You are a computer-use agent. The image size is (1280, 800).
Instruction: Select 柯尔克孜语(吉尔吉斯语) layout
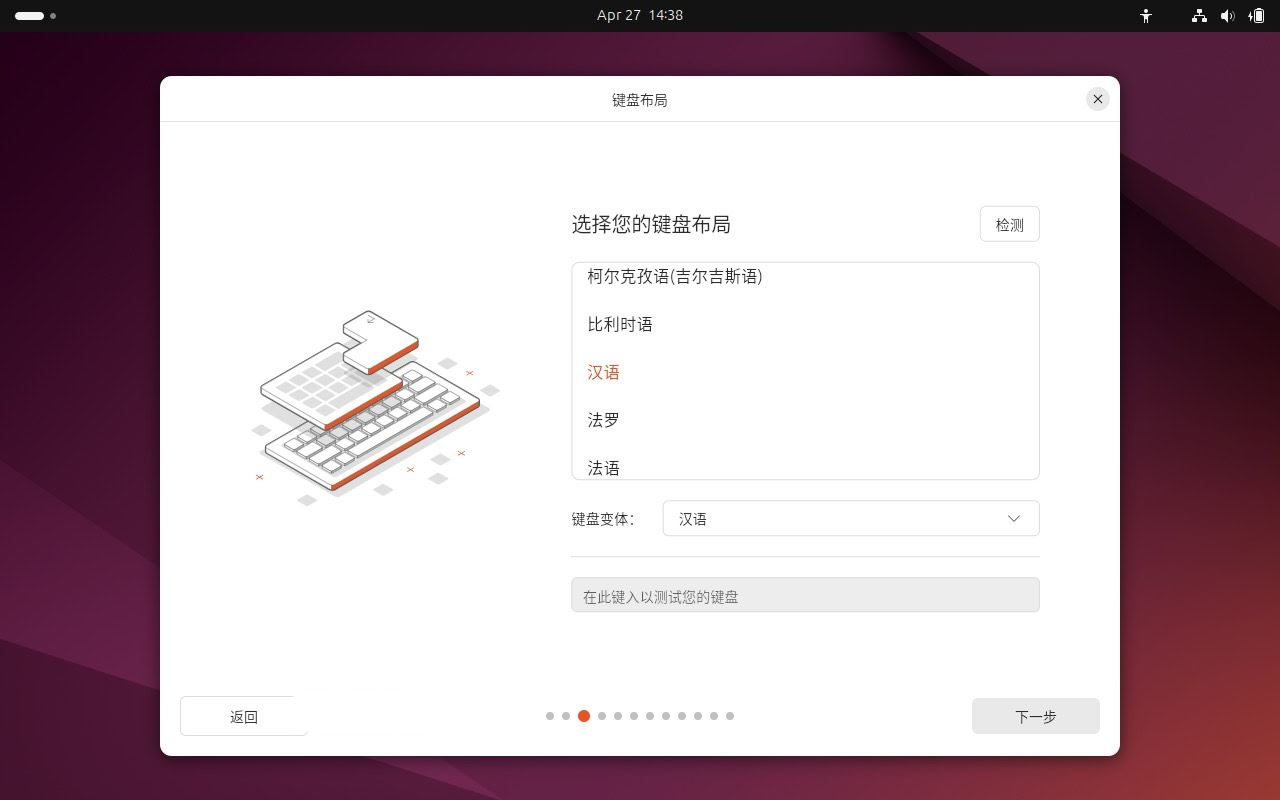(x=675, y=277)
